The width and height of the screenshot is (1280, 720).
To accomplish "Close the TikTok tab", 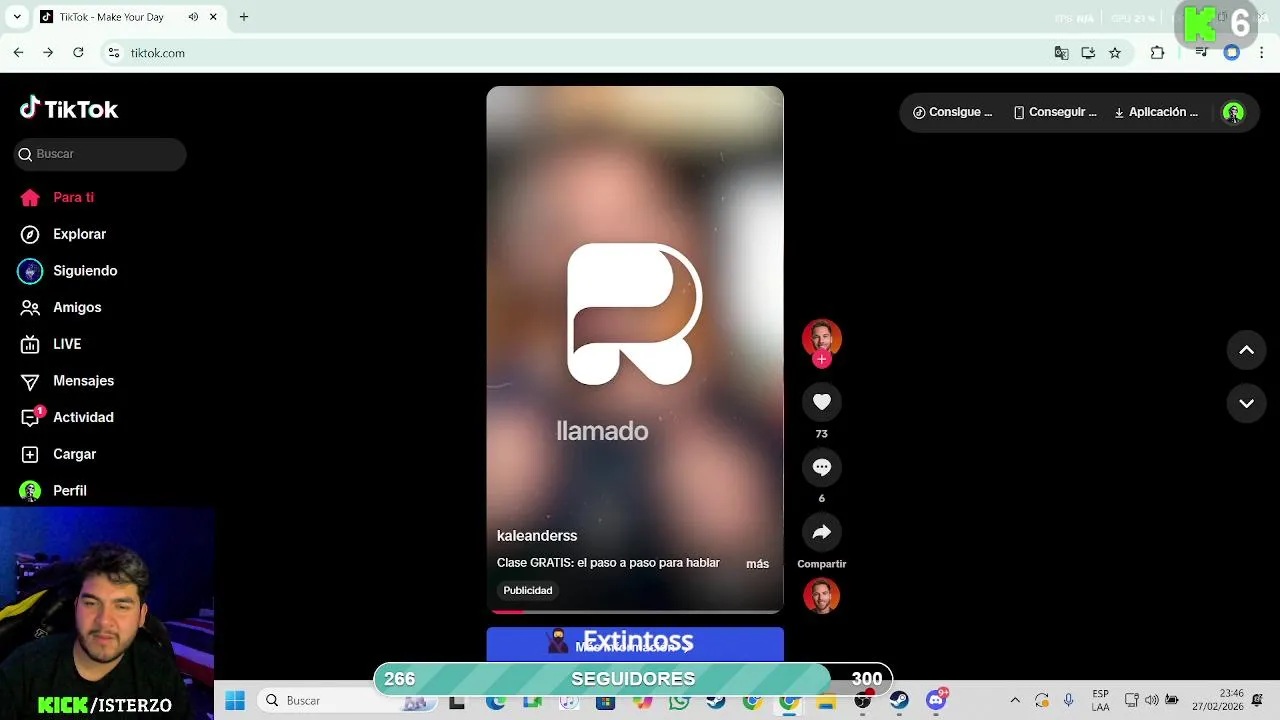I will [x=213, y=17].
